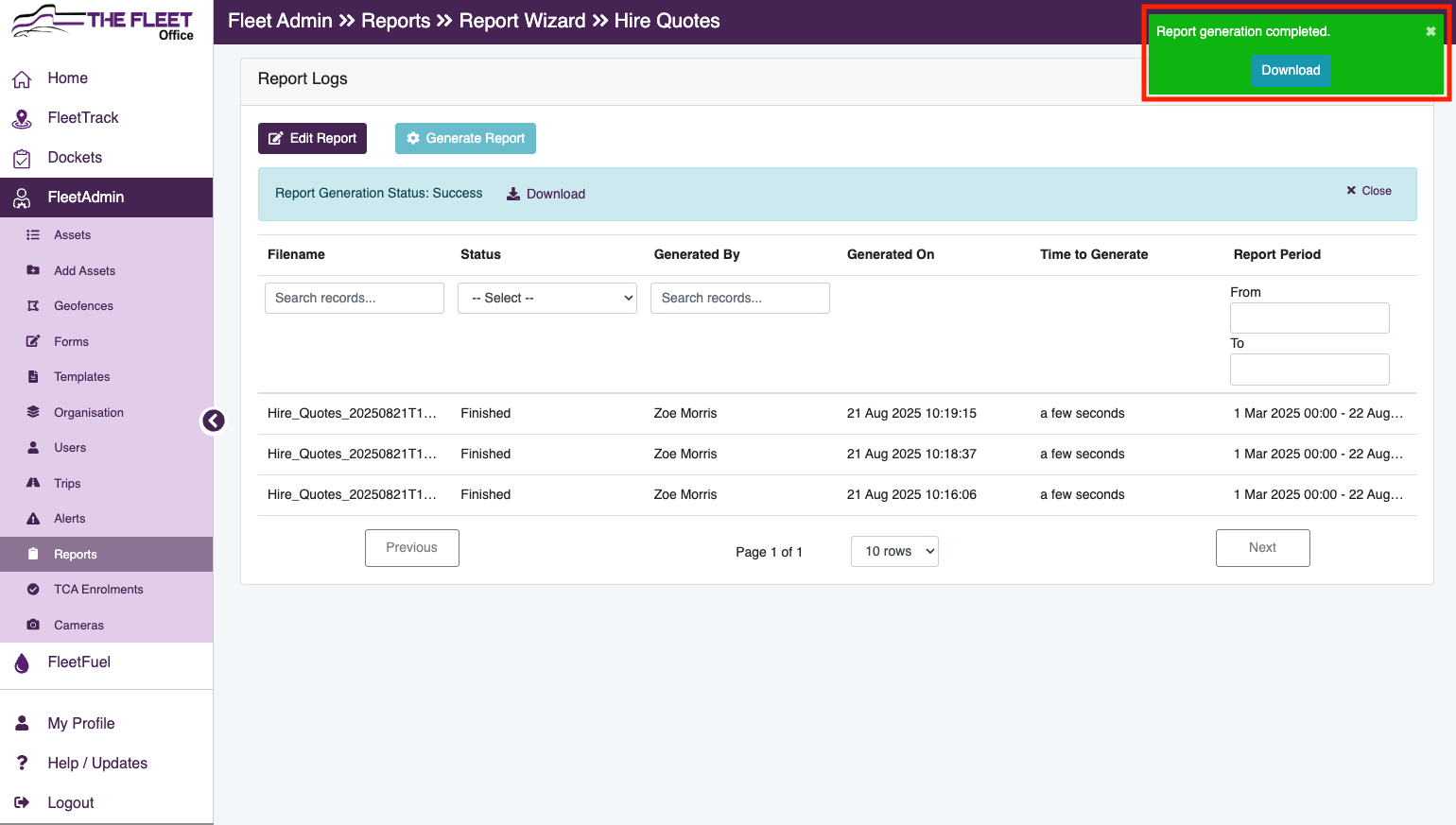Click the Geofences icon in the submenu
The image size is (1456, 825).
pyautogui.click(x=33, y=306)
